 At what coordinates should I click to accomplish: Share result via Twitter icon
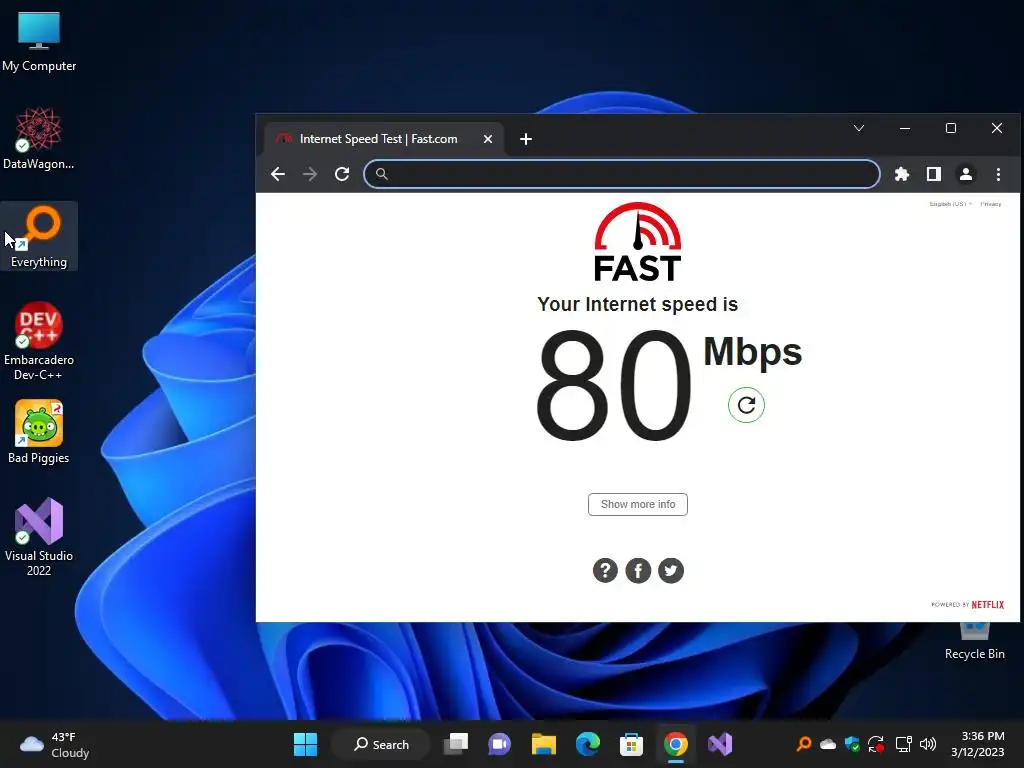pos(671,570)
